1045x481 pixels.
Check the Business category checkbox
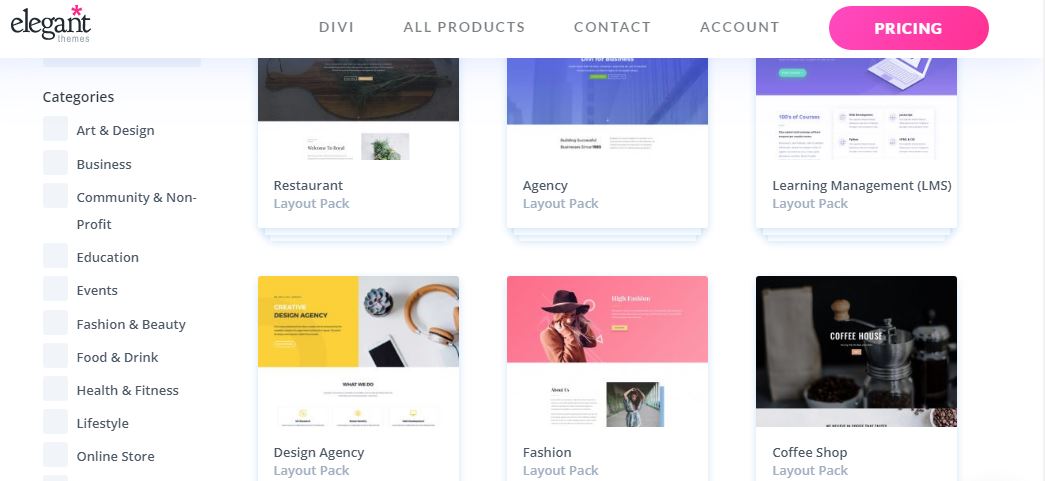pos(55,163)
